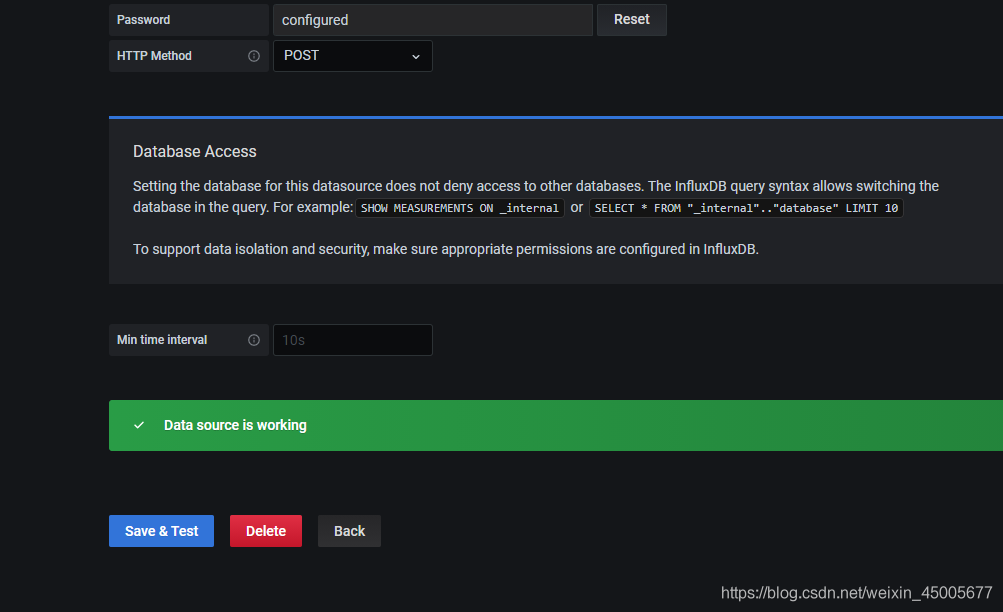
Task: Click the Password label
Action: tap(143, 20)
